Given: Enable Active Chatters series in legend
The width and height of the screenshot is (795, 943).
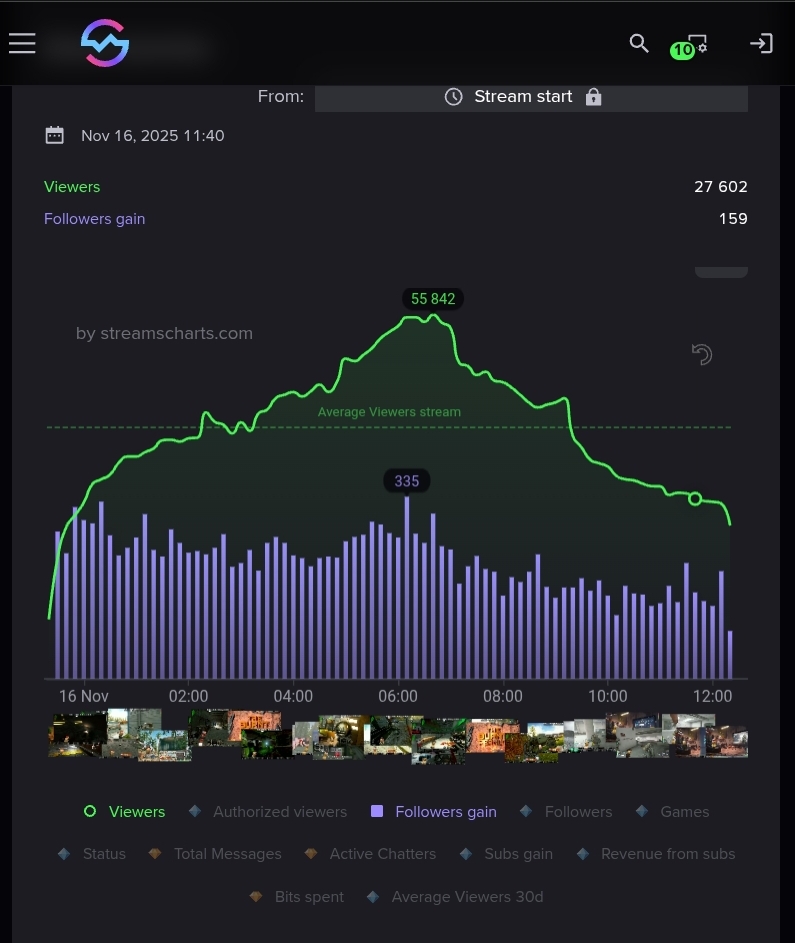Looking at the screenshot, I should [370, 853].
